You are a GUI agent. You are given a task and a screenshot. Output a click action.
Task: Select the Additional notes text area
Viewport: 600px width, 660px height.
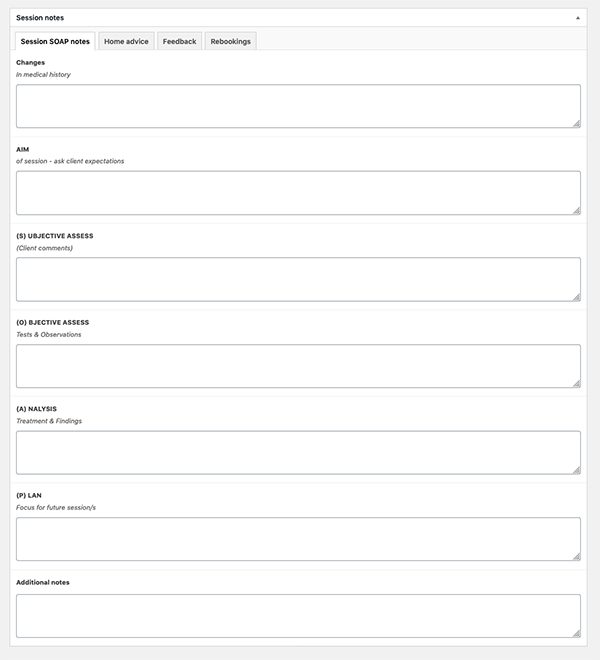tap(298, 615)
